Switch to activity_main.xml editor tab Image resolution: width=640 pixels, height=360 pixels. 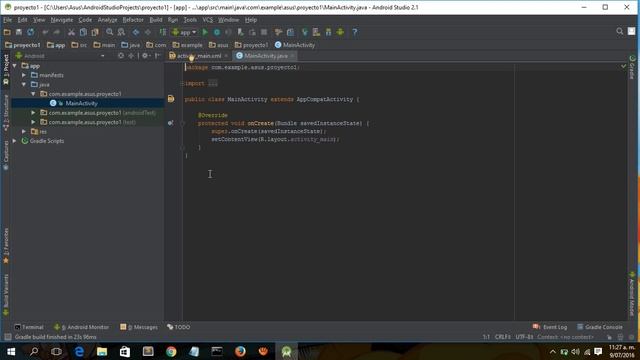point(198,56)
